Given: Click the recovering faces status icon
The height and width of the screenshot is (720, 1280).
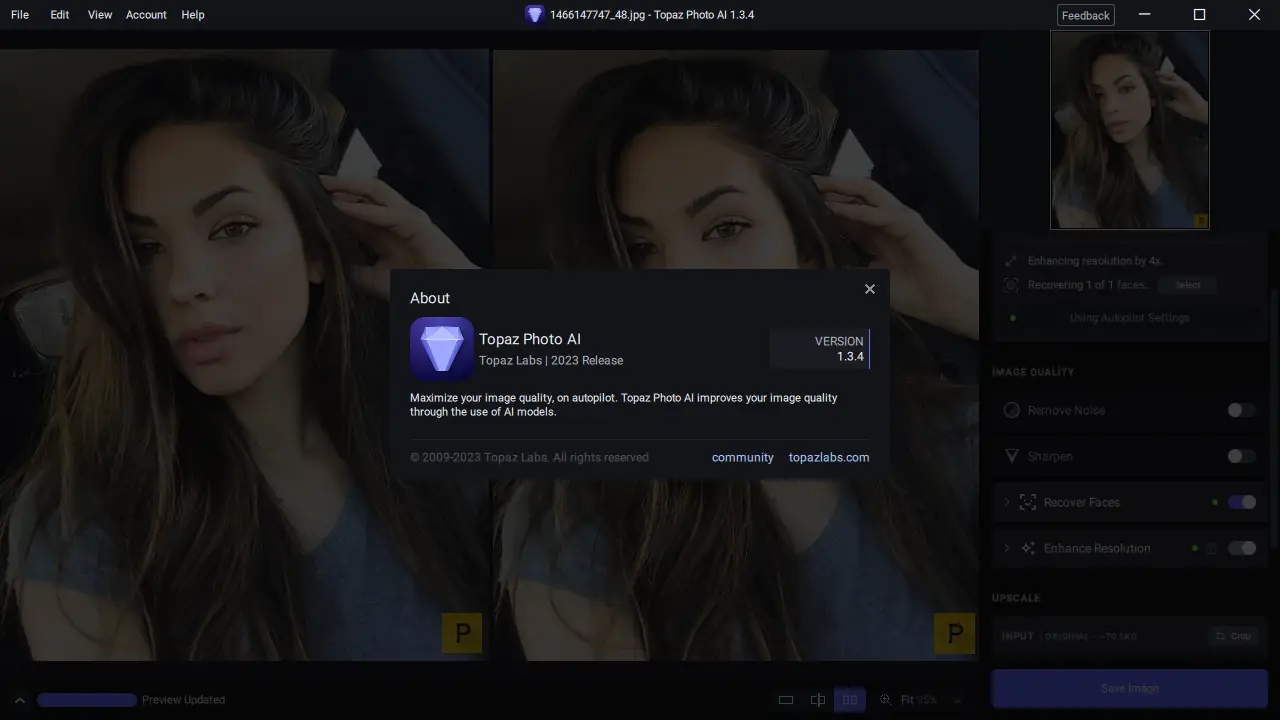Looking at the screenshot, I should (x=1011, y=285).
